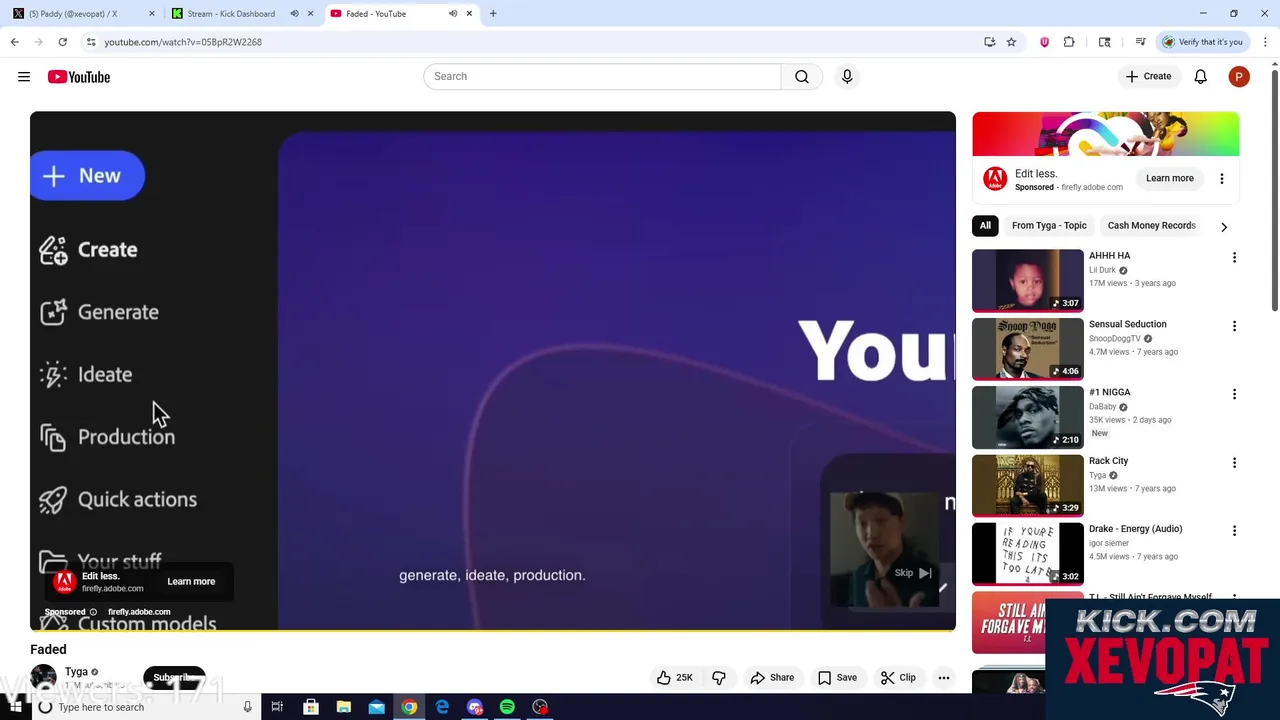Open the Windows Start menu
The image size is (1280, 720).
click(x=15, y=707)
